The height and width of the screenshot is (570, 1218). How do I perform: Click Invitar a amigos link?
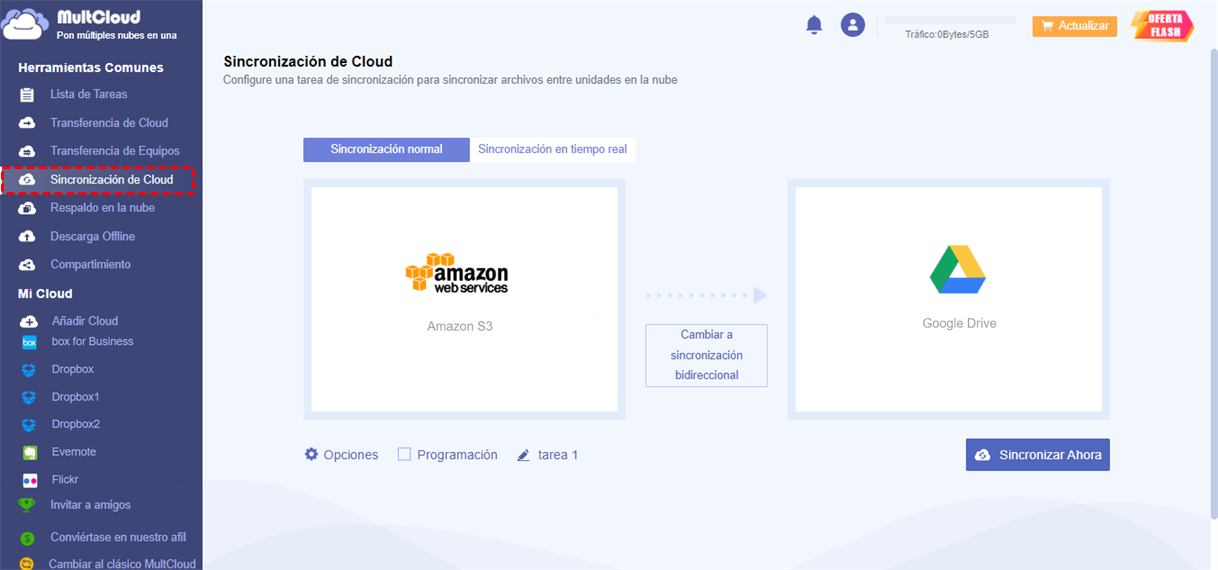pyautogui.click(x=91, y=505)
